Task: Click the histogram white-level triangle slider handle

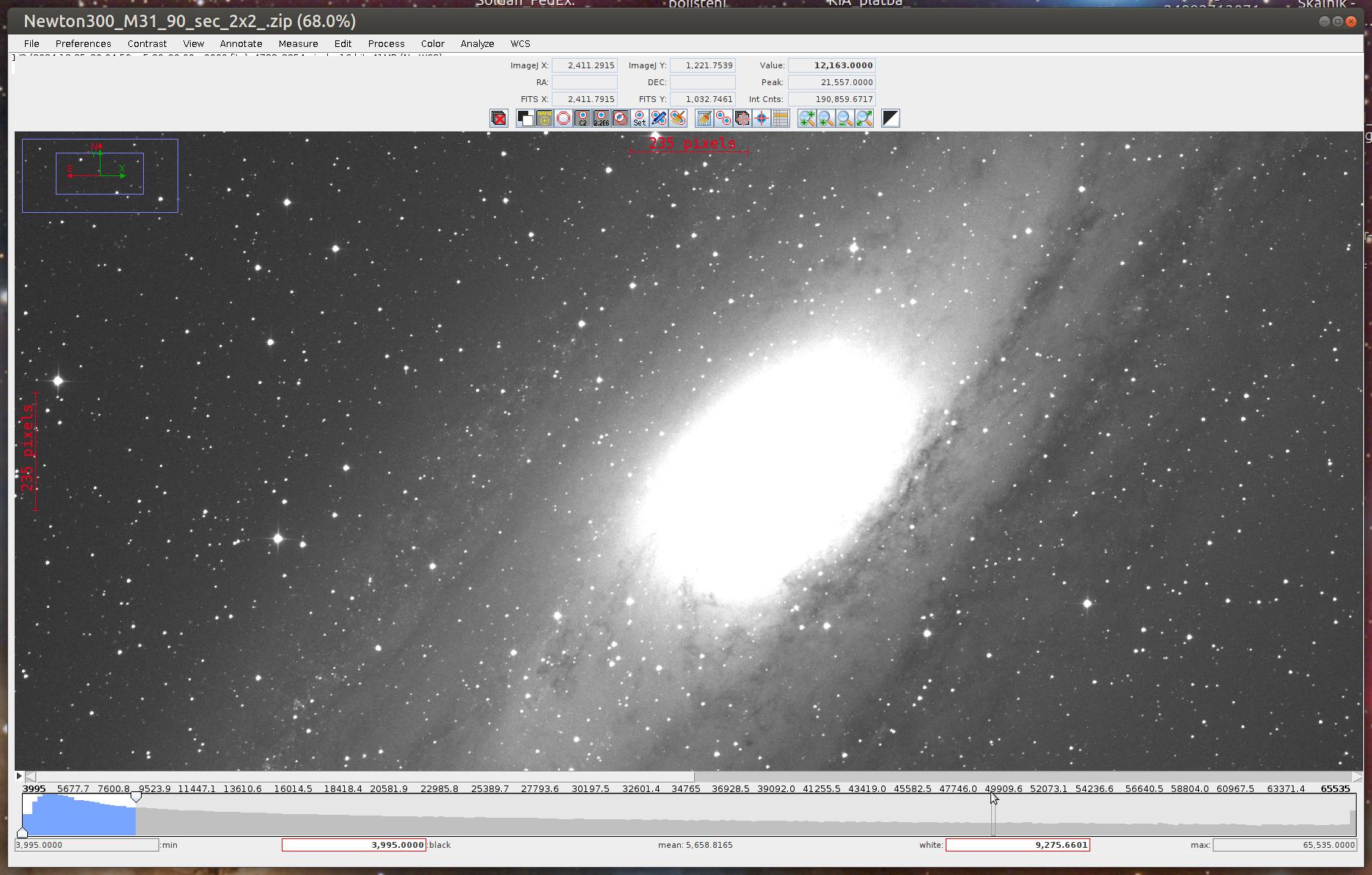Action: pyautogui.click(x=136, y=797)
